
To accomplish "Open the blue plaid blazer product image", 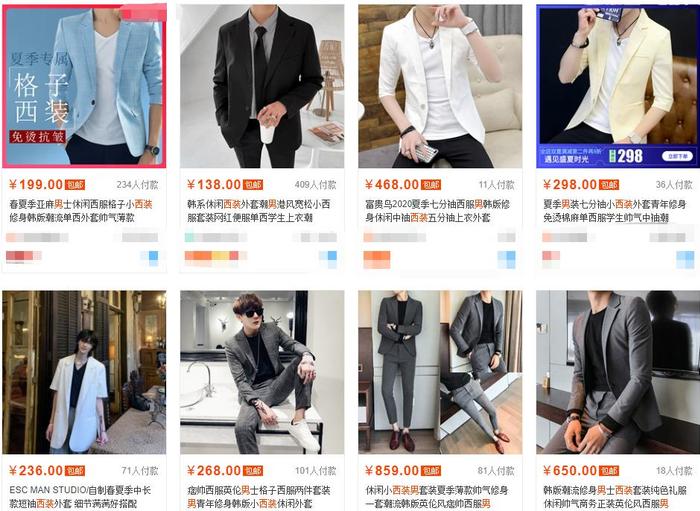I will (84, 86).
